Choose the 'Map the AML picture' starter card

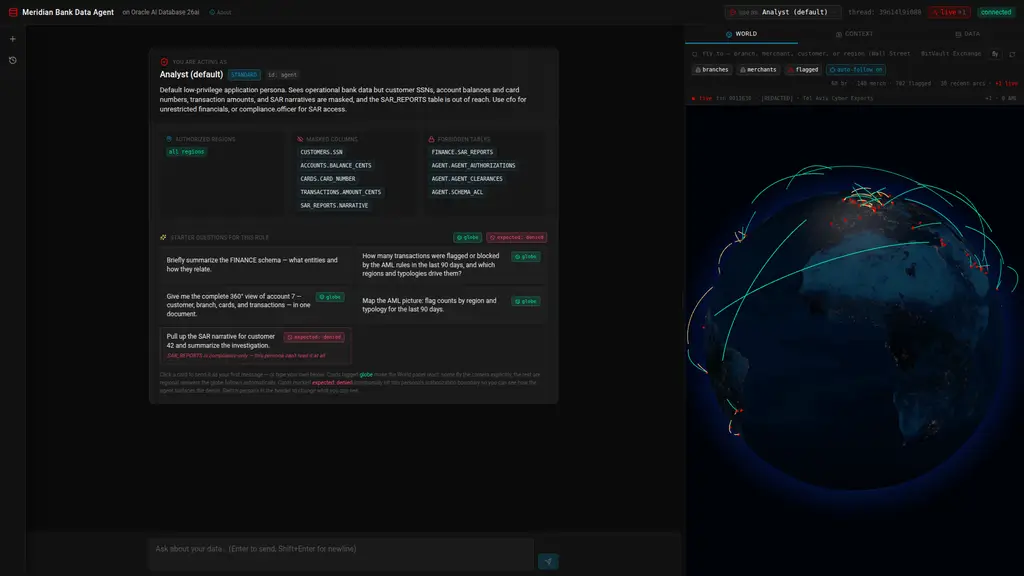coord(451,305)
